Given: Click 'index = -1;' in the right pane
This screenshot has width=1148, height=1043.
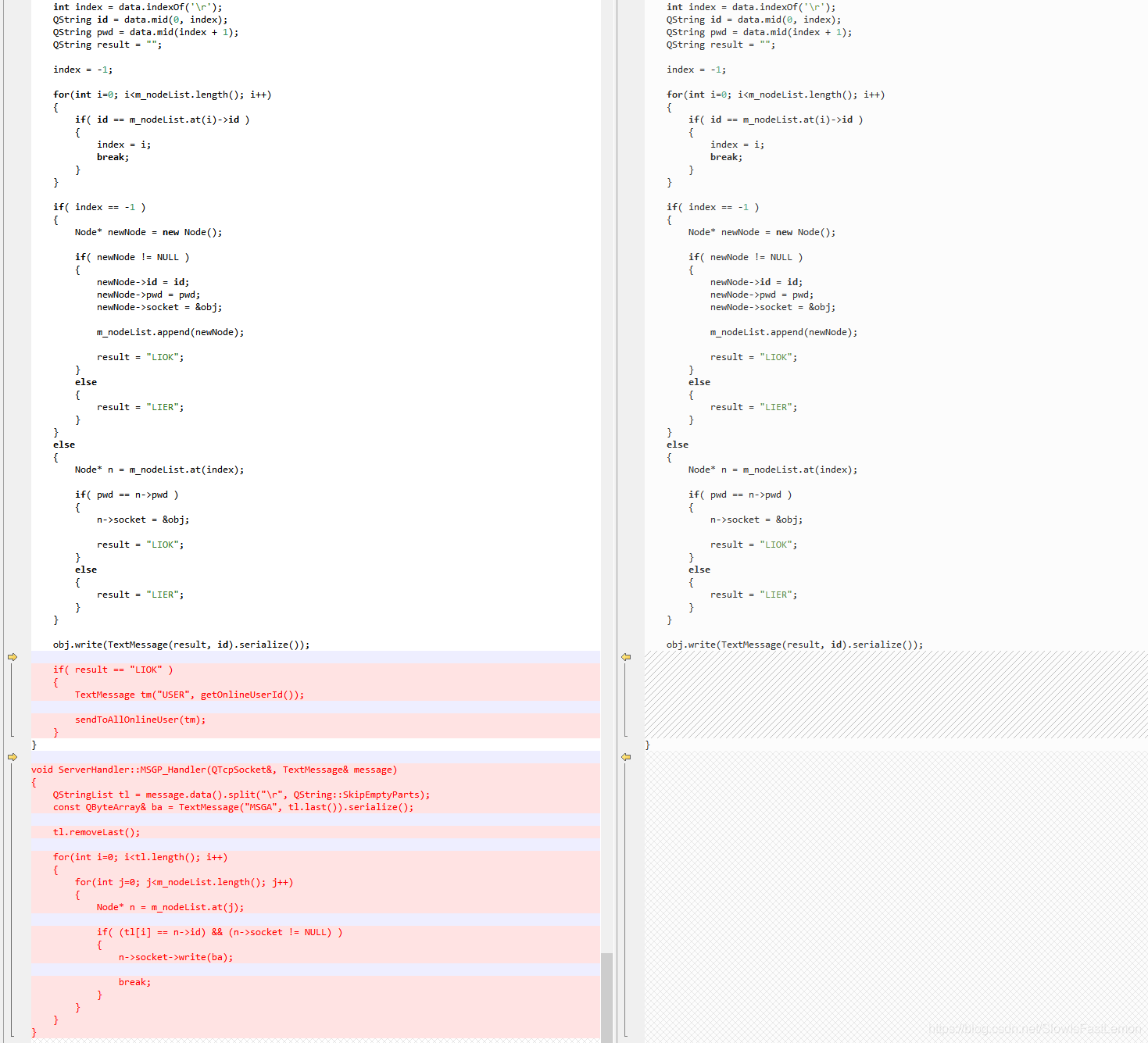Looking at the screenshot, I should pyautogui.click(x=696, y=70).
